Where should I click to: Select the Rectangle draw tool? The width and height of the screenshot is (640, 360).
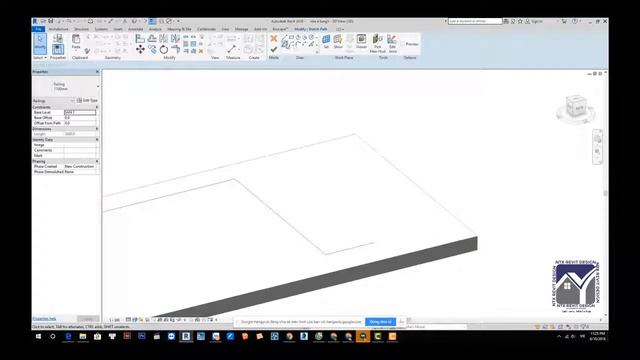[291, 37]
